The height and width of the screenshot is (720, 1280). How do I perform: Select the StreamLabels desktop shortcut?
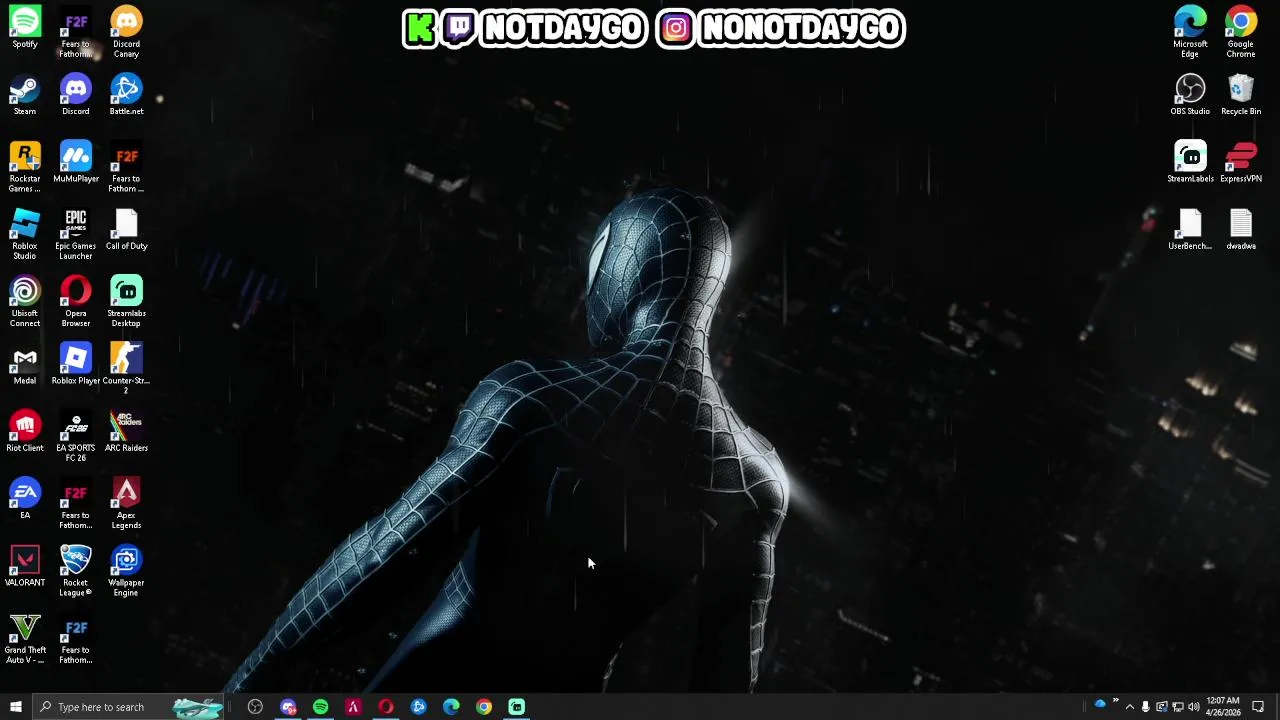(x=1190, y=162)
